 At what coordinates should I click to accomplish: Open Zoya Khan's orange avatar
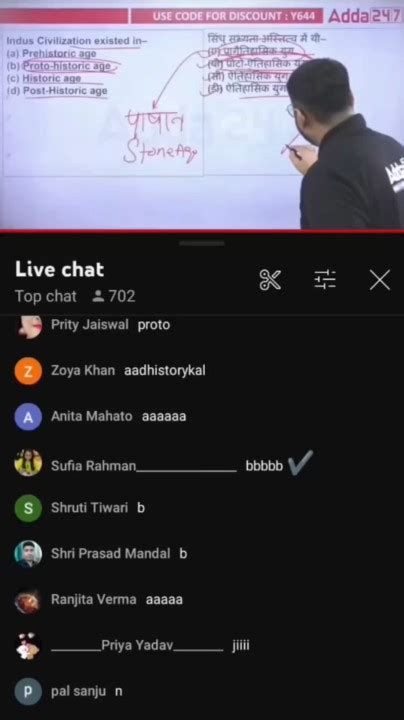28,371
